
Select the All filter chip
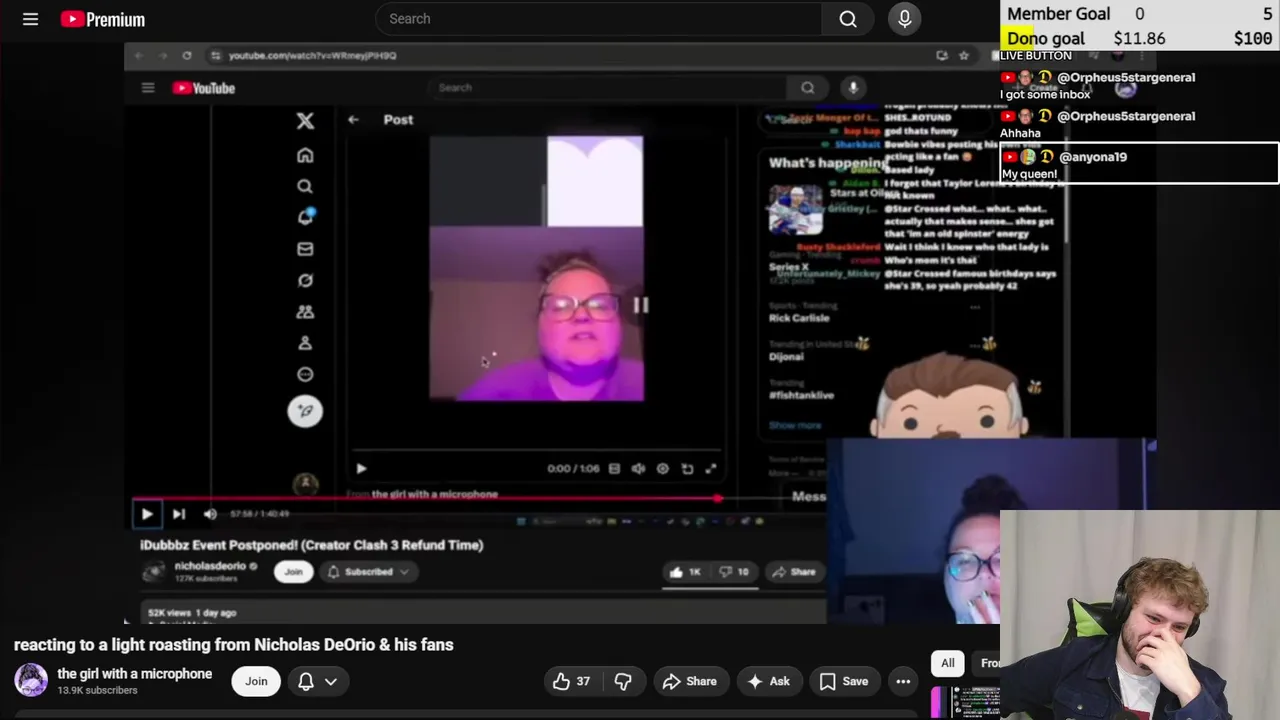pyautogui.click(x=947, y=663)
